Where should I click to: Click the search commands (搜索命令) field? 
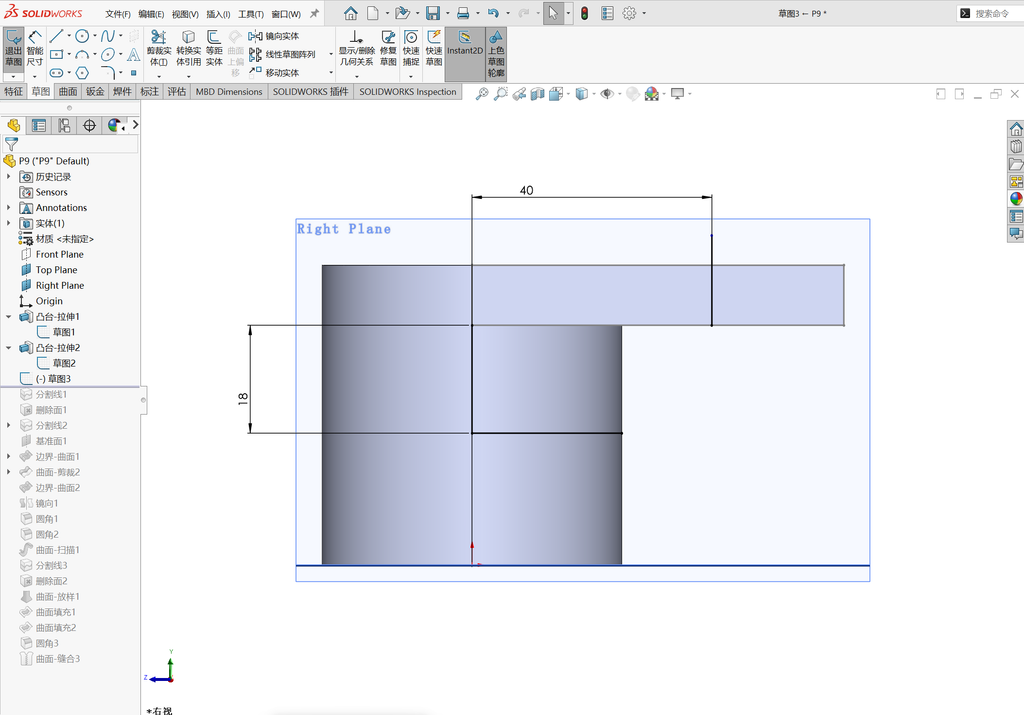click(x=992, y=13)
